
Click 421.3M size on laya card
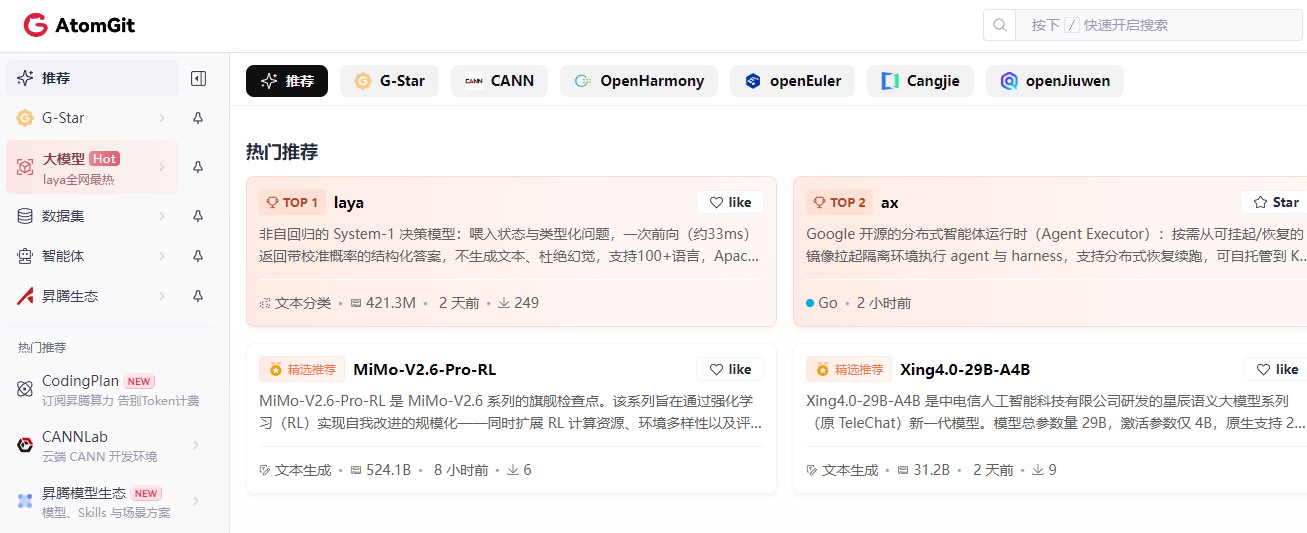click(x=383, y=303)
